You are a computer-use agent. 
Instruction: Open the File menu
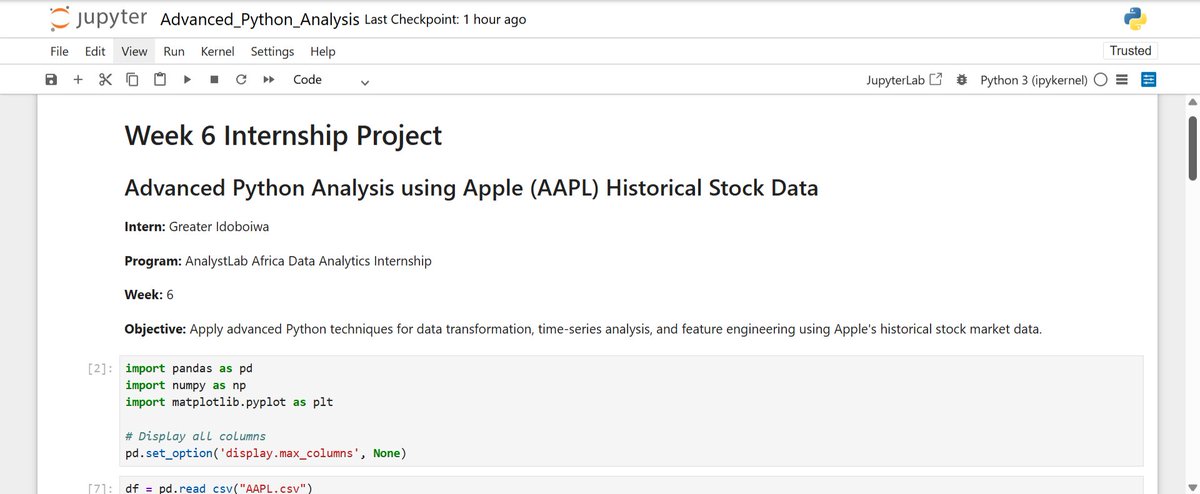(59, 51)
